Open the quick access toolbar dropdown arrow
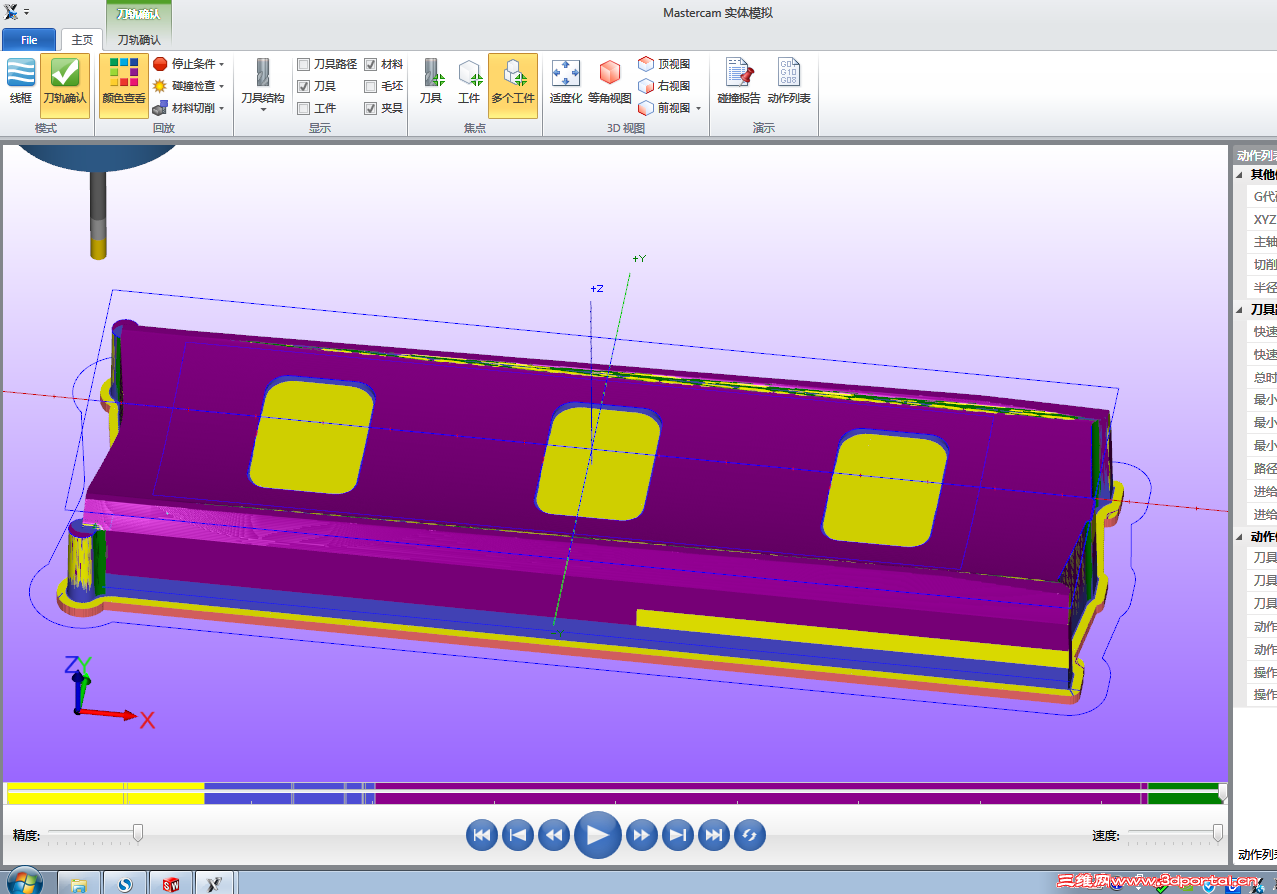Screen dimensions: 1277x894 [x=26, y=12]
